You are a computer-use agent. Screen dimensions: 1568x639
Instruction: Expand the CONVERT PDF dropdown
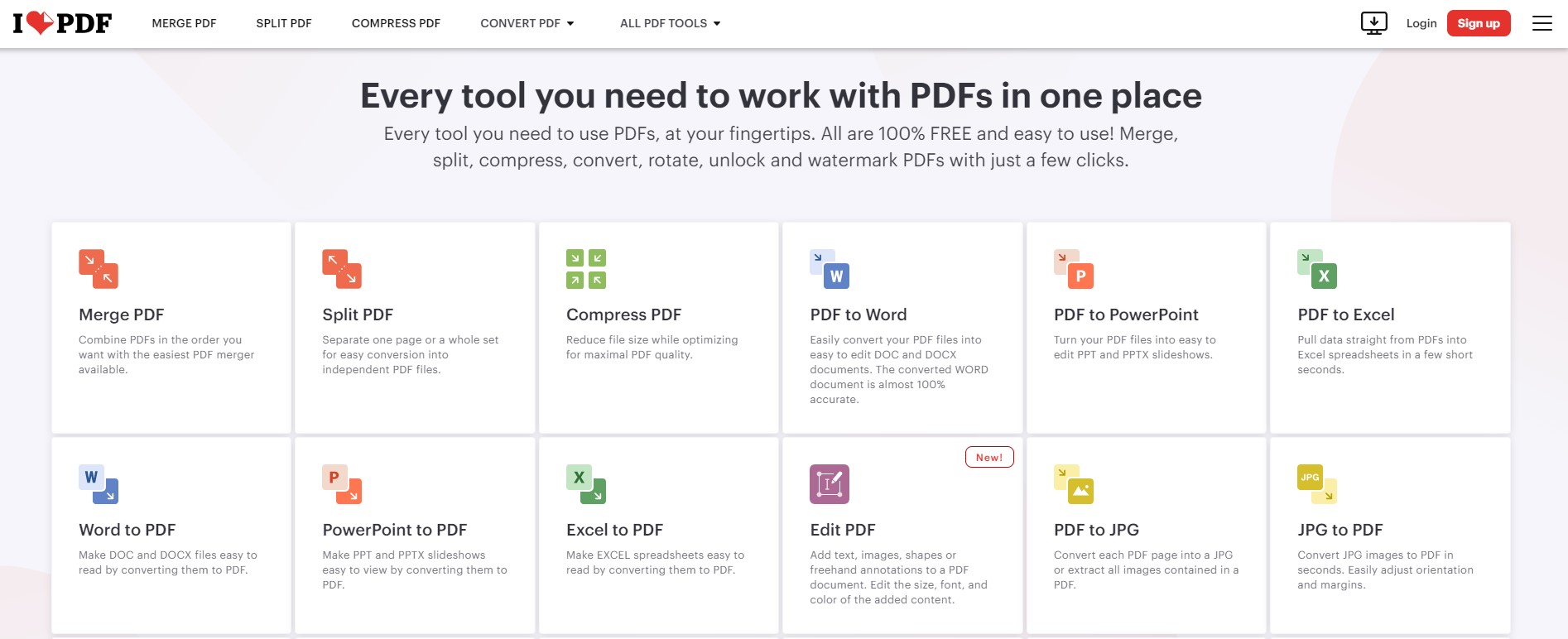(527, 23)
